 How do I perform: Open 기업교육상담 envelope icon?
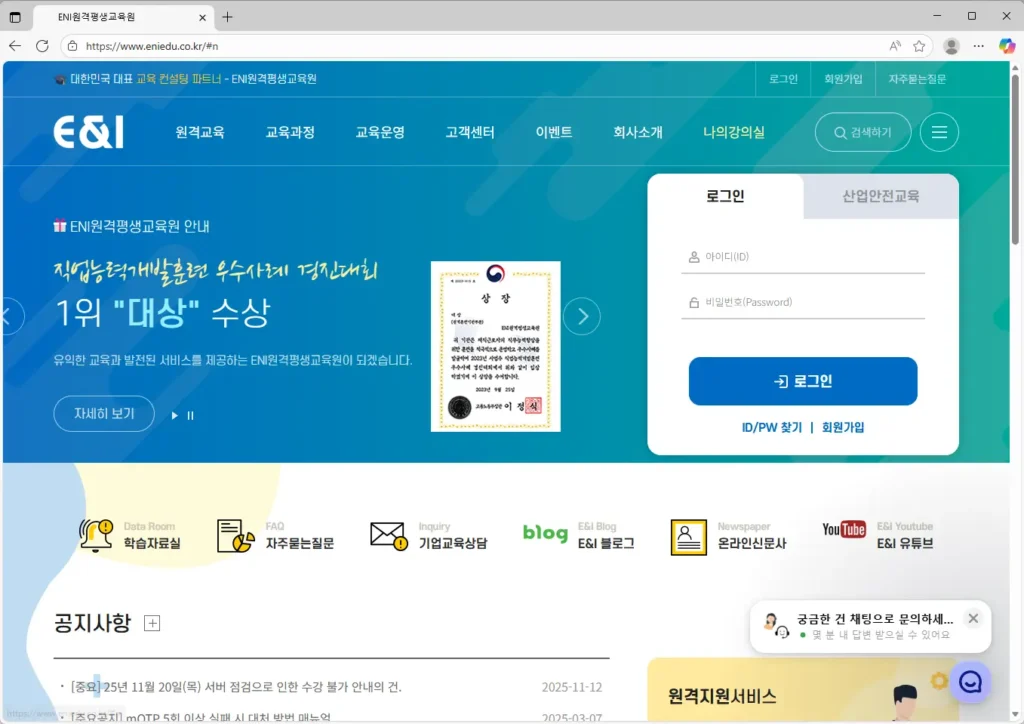click(x=389, y=535)
